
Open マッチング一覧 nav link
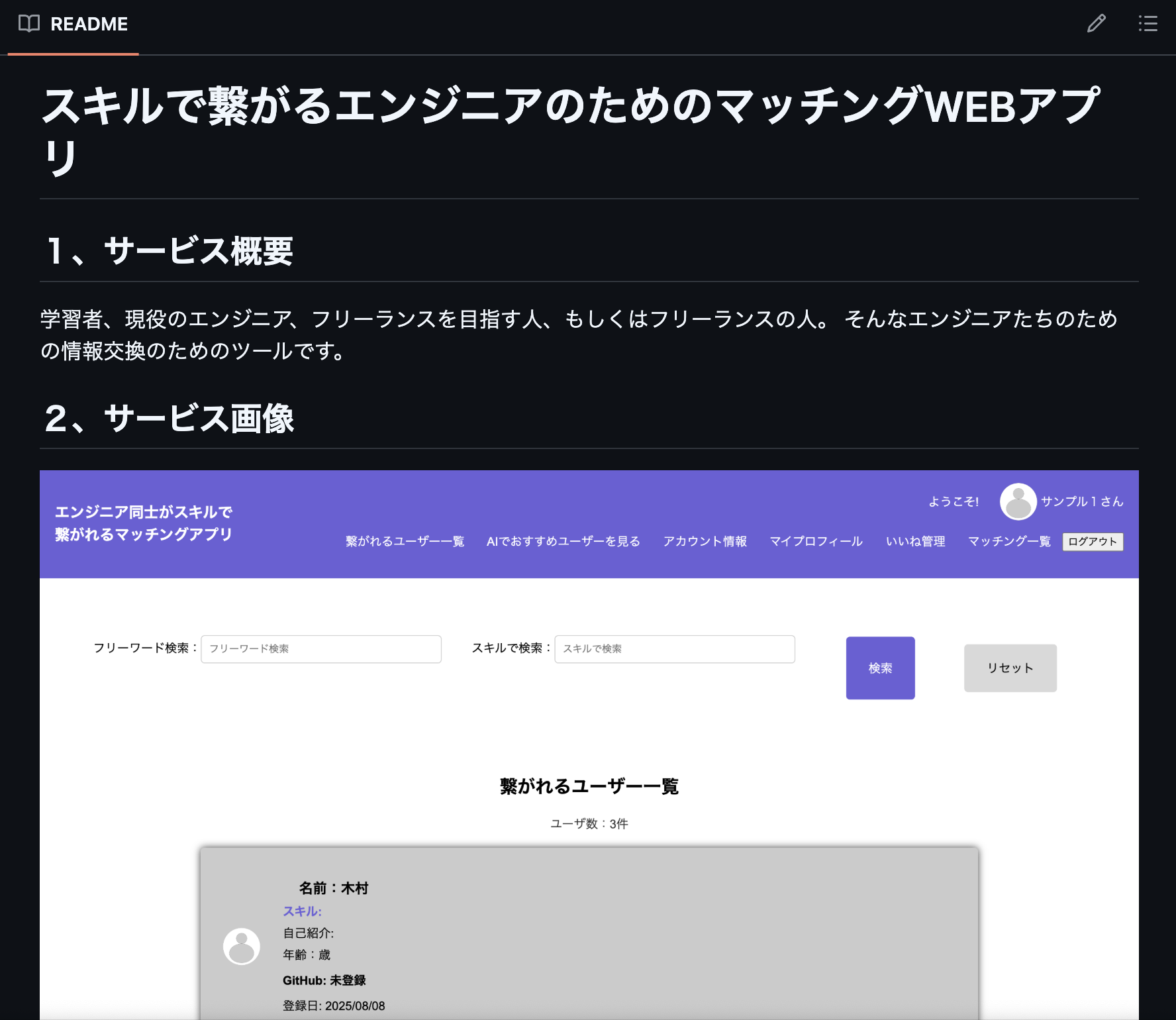point(1009,541)
